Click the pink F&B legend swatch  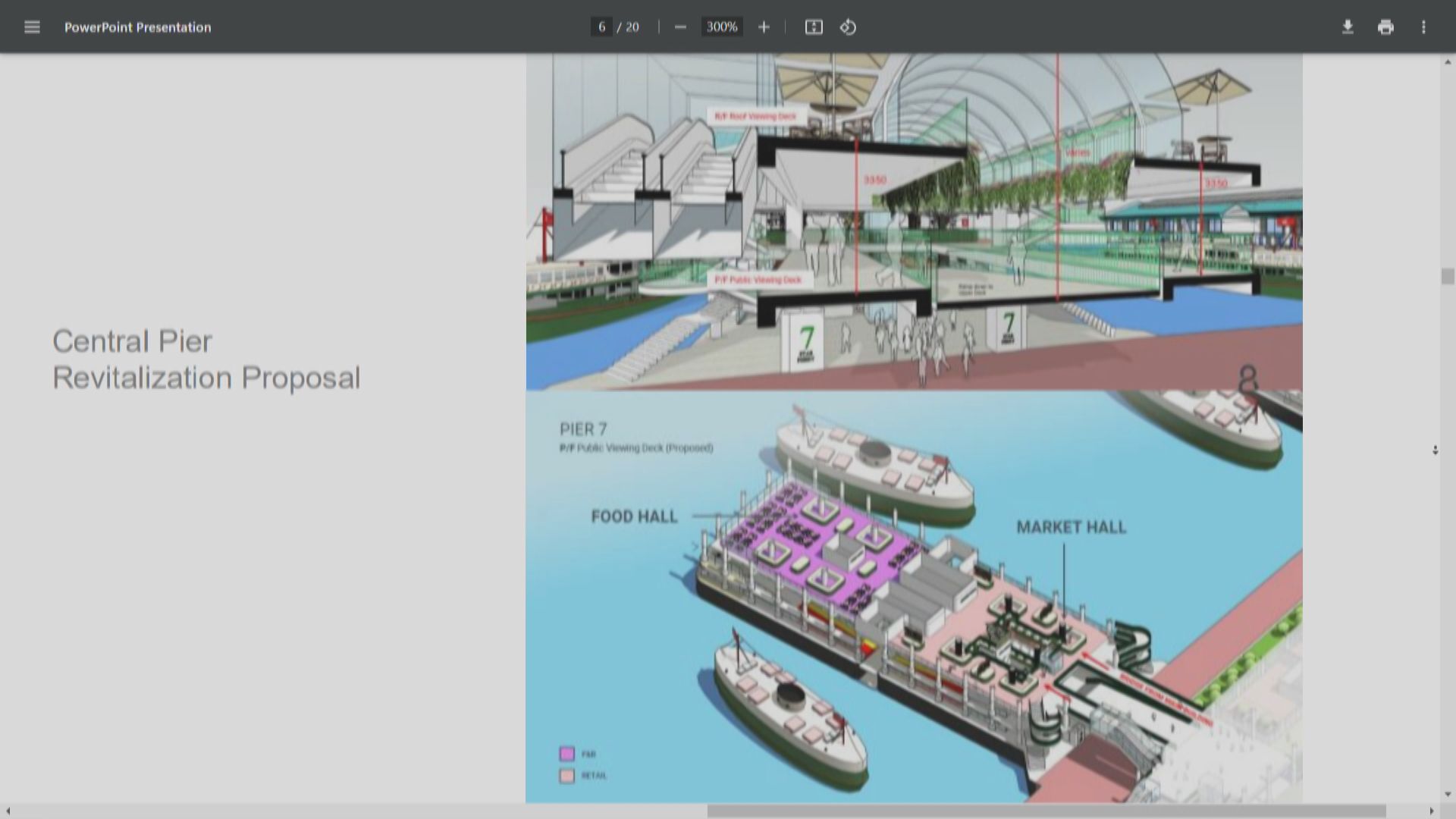tap(567, 754)
